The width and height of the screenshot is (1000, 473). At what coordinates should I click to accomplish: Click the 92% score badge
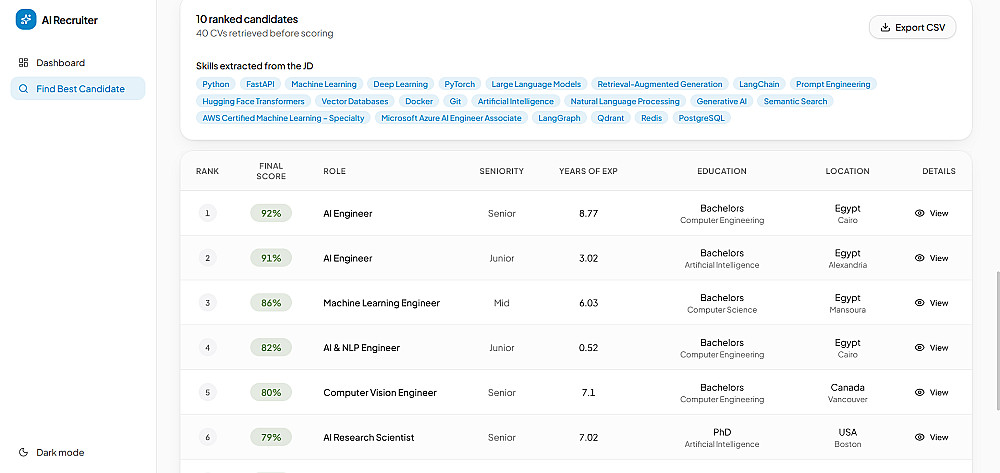click(x=271, y=214)
